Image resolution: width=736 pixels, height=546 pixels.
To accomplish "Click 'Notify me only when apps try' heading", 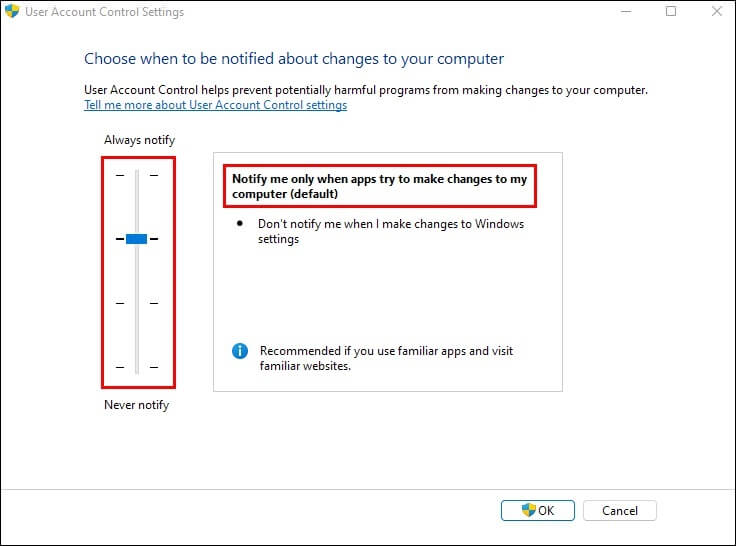I will 379,186.
